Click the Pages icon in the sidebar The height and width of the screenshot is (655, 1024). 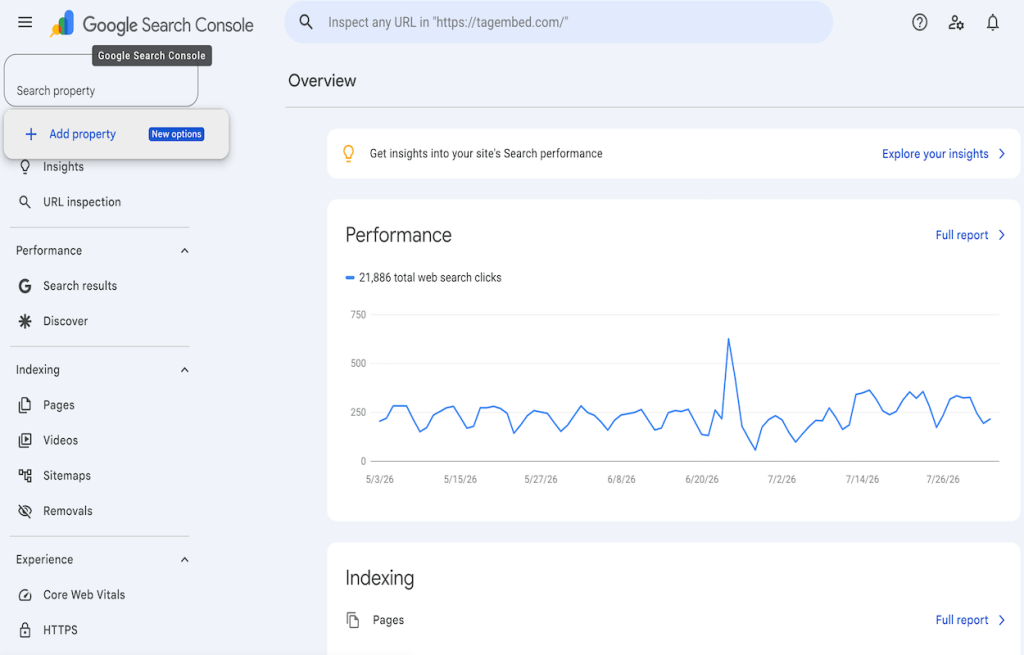click(x=25, y=405)
